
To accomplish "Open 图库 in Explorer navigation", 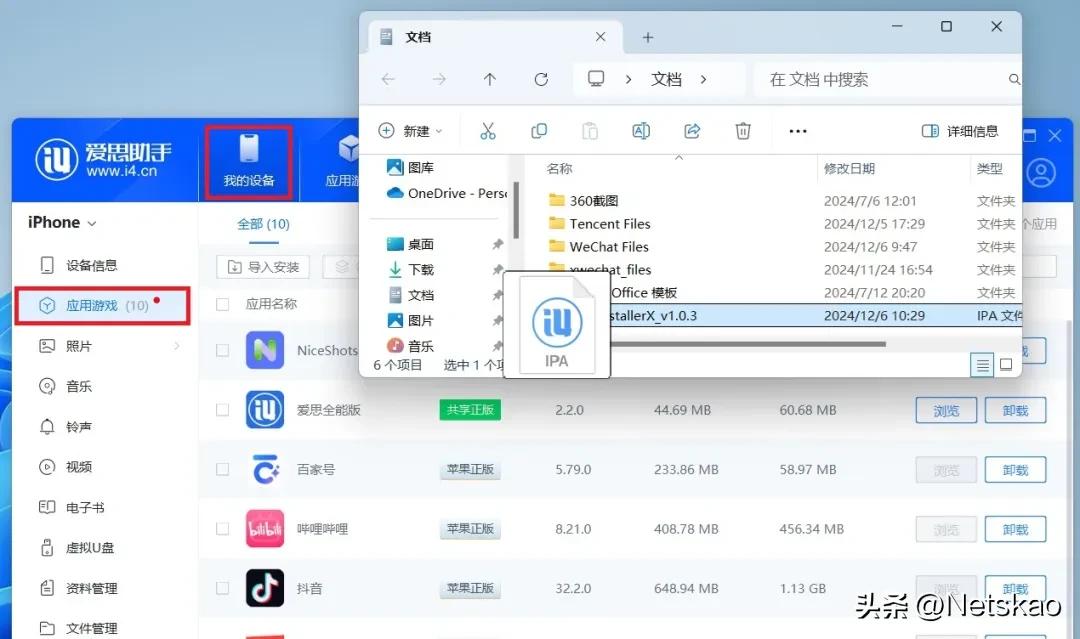I will click(x=411, y=167).
